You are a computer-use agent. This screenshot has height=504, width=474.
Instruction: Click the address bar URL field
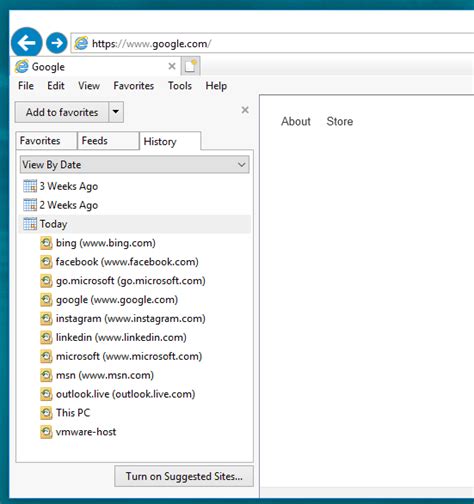[x=273, y=43]
